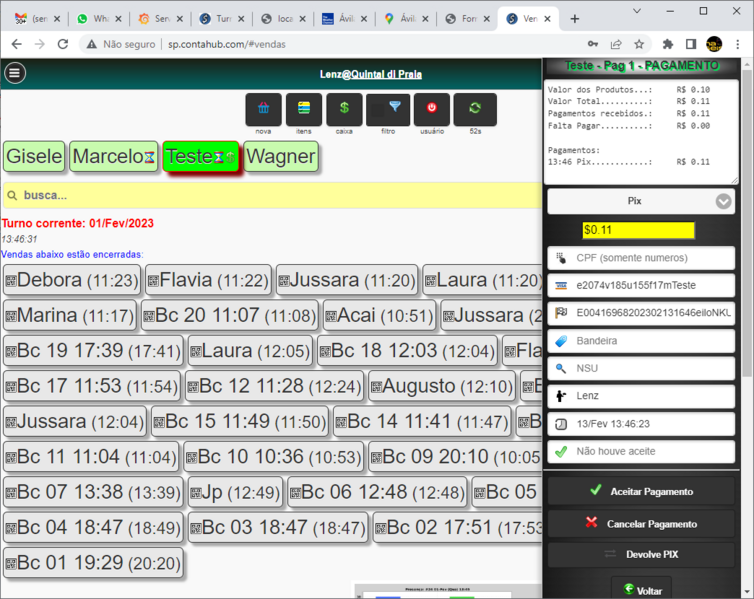The image size is (754, 599).
Task: Open closed sale Acai (10:51)
Action: pyautogui.click(x=379, y=315)
